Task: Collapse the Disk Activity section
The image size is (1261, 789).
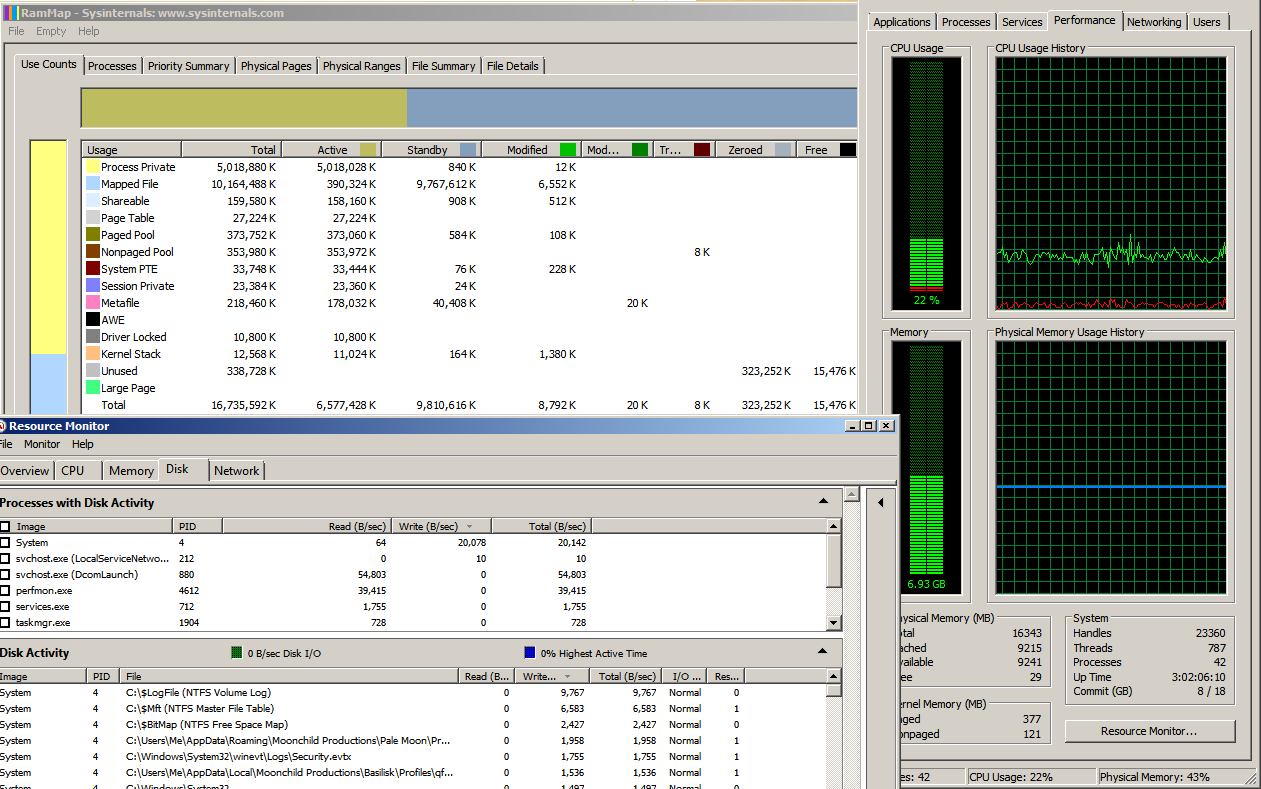Action: point(822,651)
